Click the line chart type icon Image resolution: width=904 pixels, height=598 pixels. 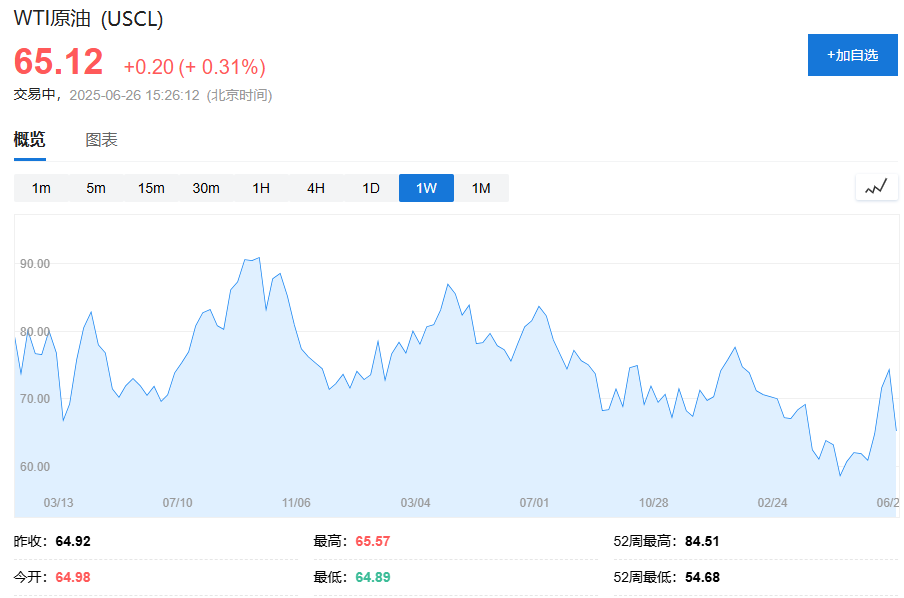[876, 187]
